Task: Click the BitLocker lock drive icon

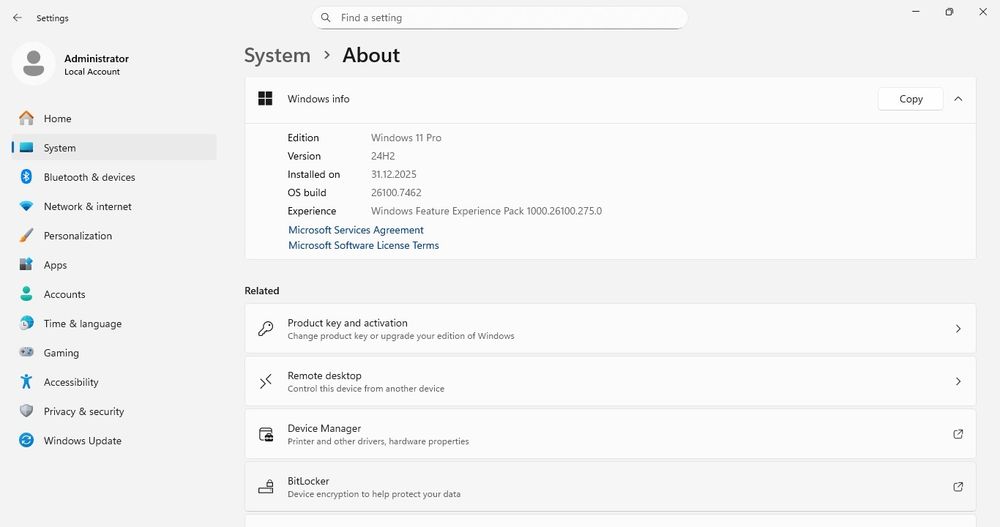Action: (265, 487)
